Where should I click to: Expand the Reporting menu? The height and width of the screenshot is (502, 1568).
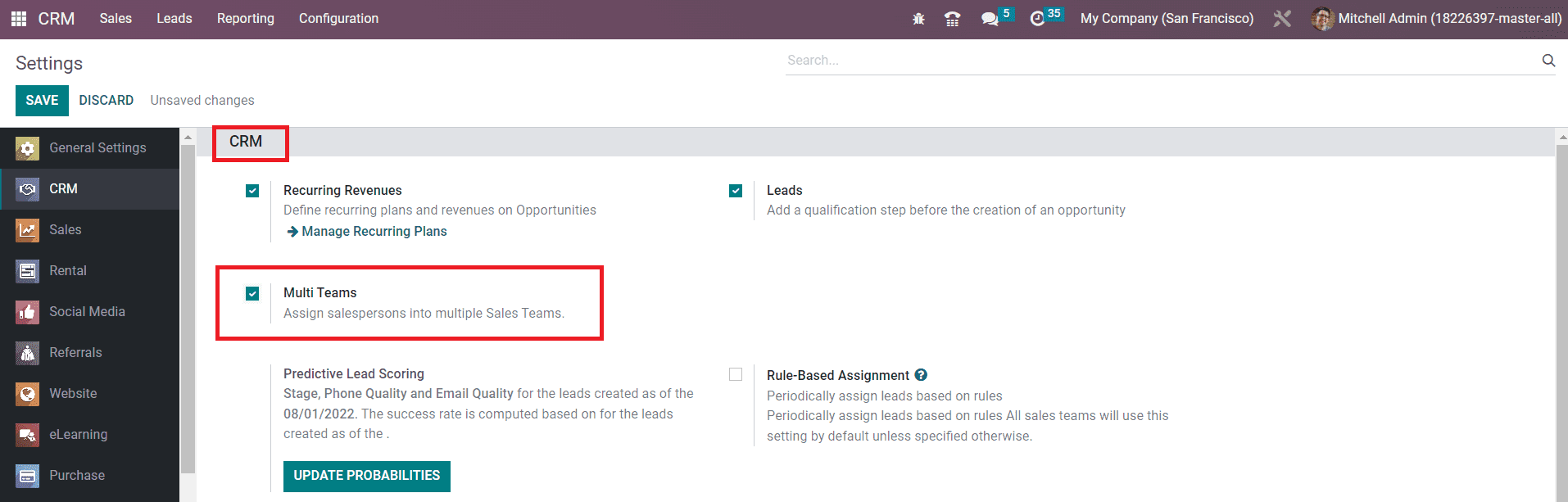245,19
